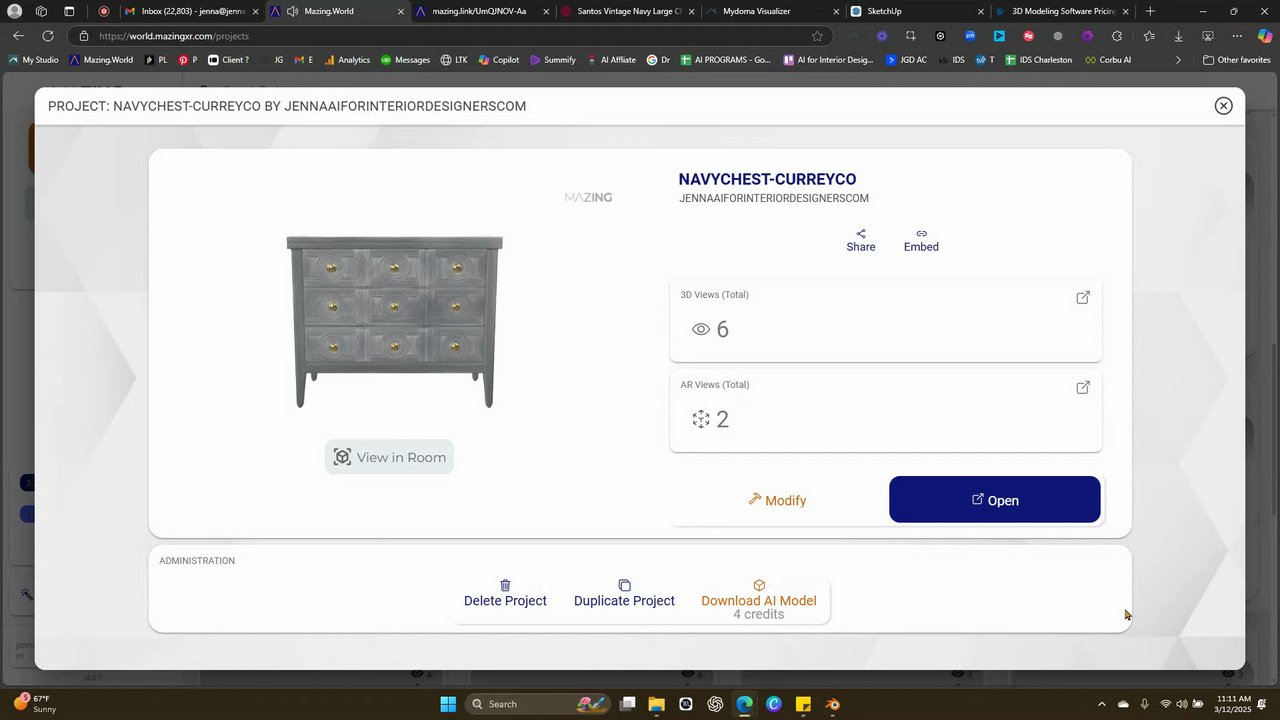The width and height of the screenshot is (1280, 720).
Task: Open the Mazing.World bookmark
Action: pyautogui.click(x=101, y=60)
